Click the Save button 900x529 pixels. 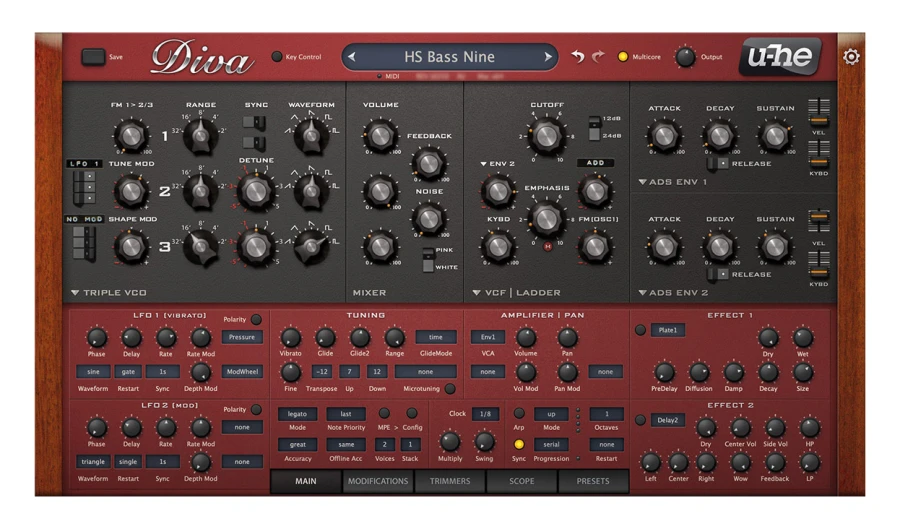[x=93, y=57]
